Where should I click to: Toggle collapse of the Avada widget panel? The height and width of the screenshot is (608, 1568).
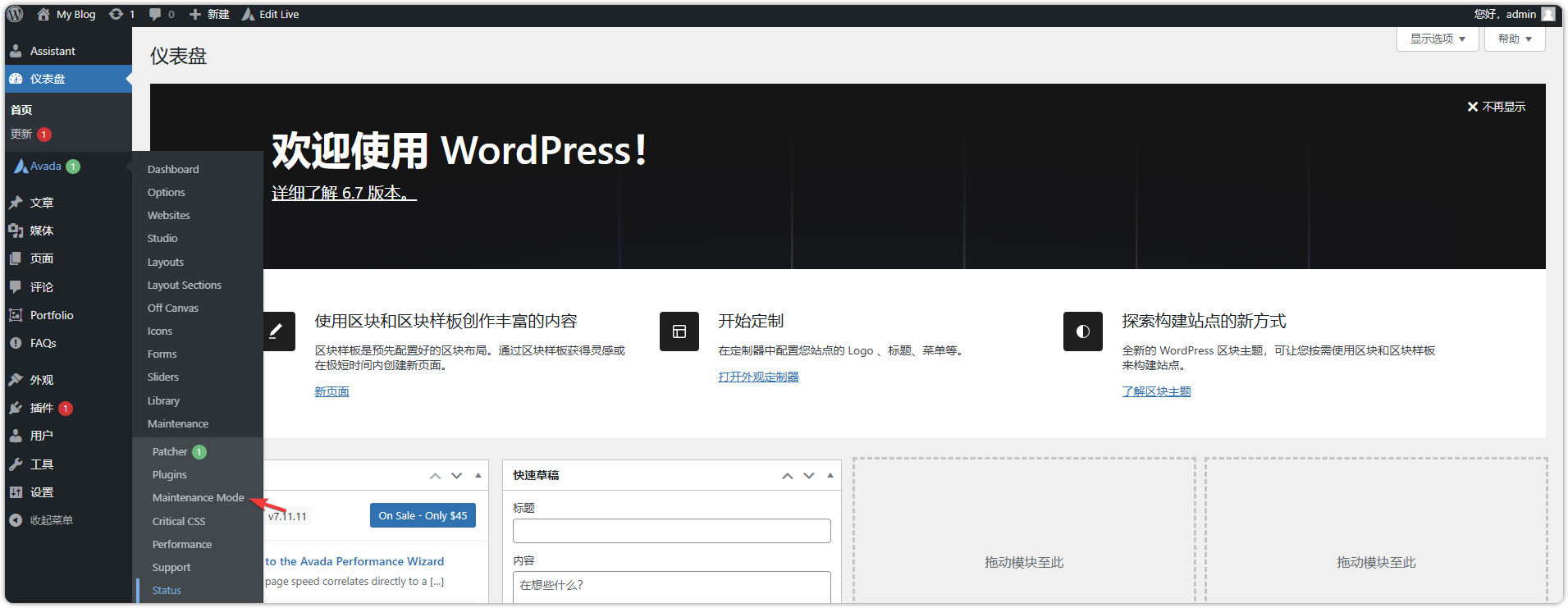pyautogui.click(x=478, y=476)
